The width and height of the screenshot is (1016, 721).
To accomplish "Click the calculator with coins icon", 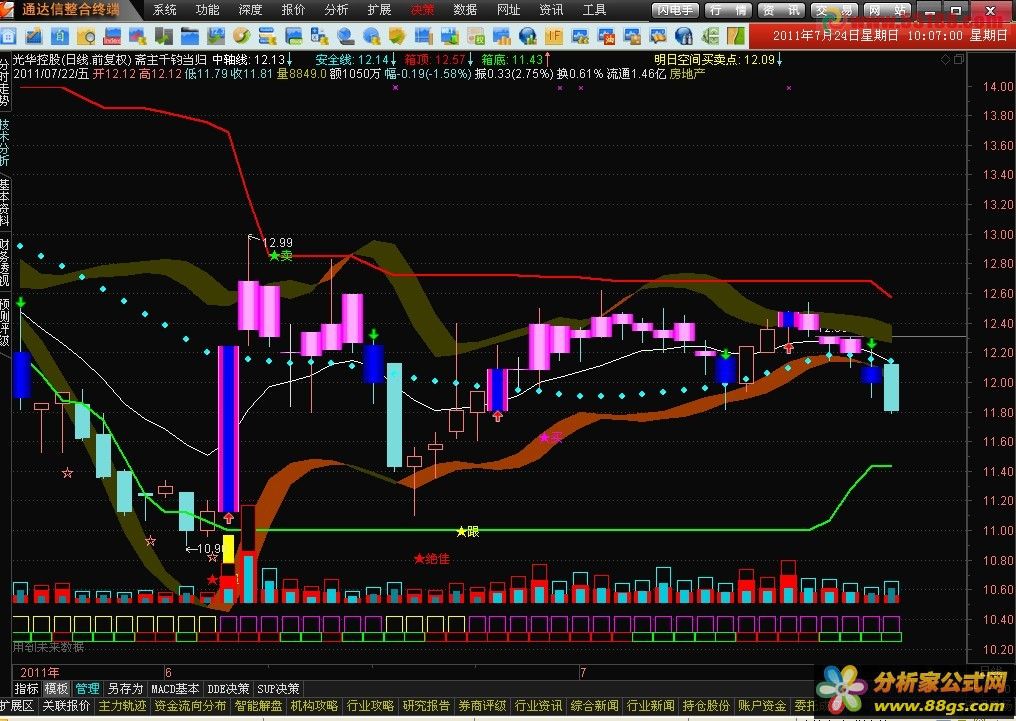I will (319, 36).
